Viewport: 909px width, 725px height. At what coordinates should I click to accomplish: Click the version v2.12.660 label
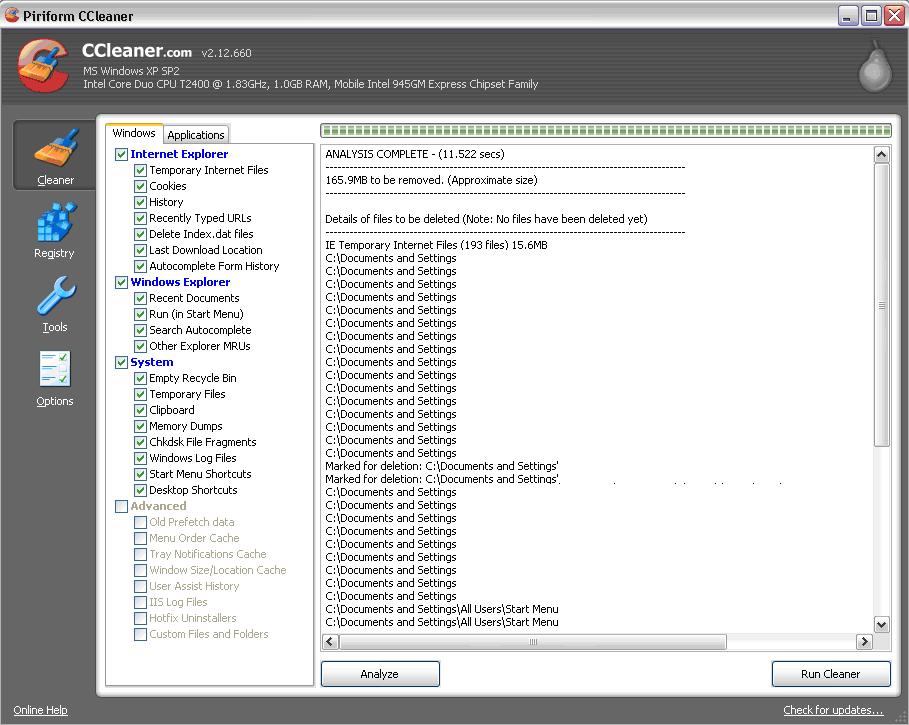click(x=226, y=53)
